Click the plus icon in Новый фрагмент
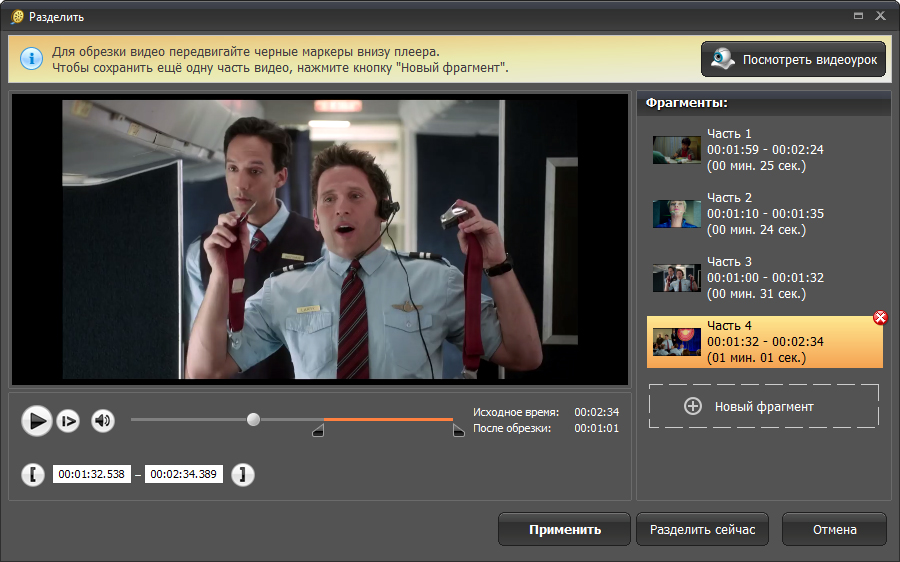 [x=693, y=406]
